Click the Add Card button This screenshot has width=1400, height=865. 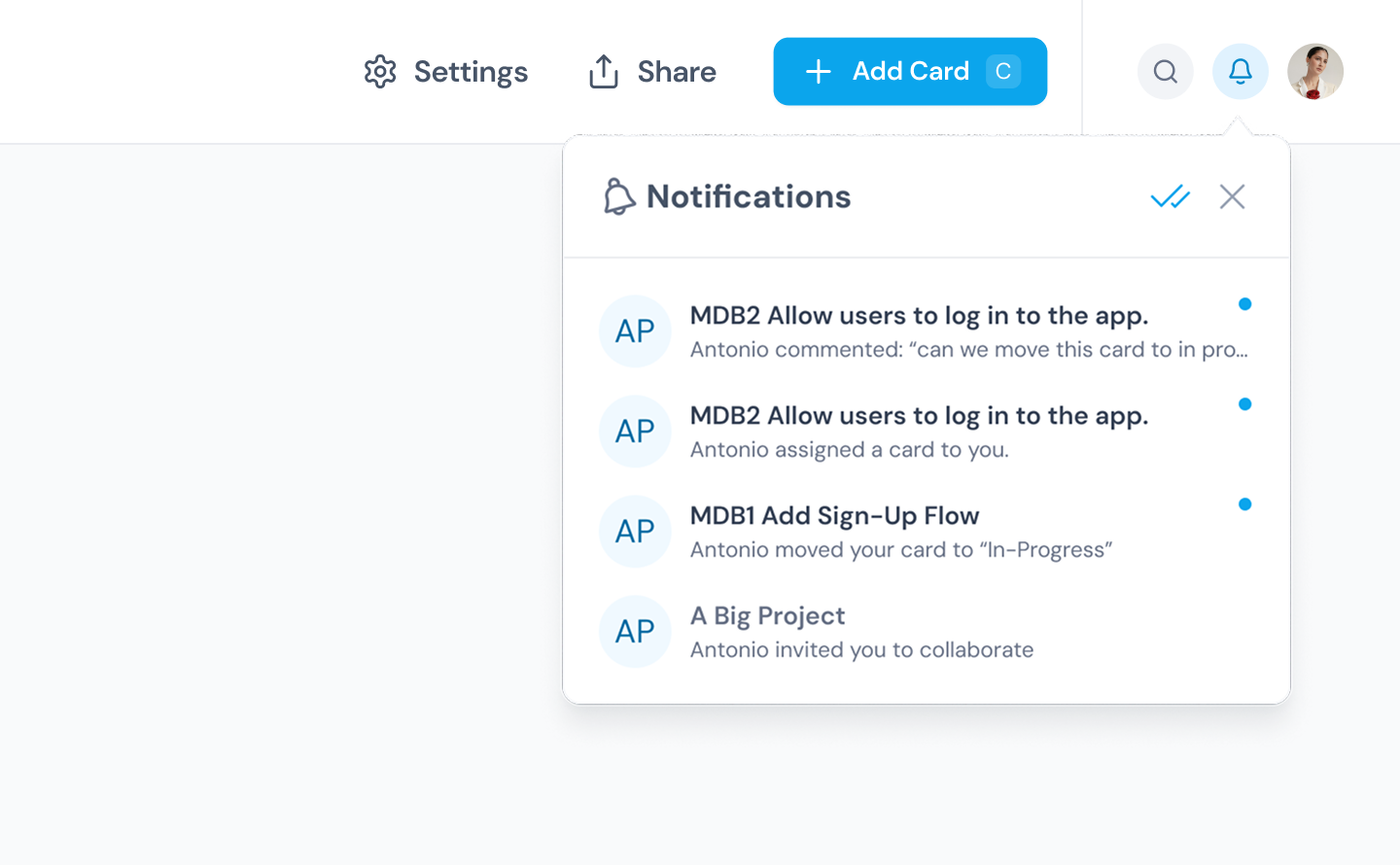pyautogui.click(x=910, y=71)
